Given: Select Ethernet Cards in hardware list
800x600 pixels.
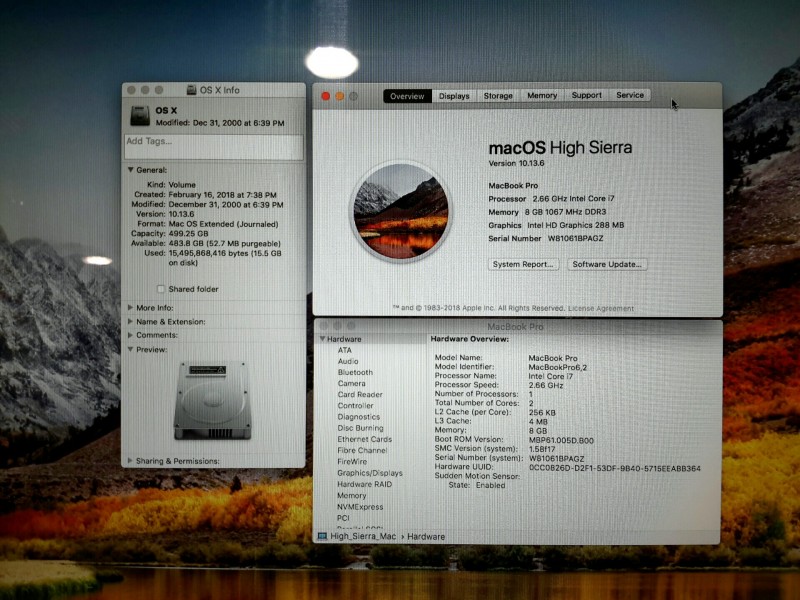Looking at the screenshot, I should click(364, 439).
